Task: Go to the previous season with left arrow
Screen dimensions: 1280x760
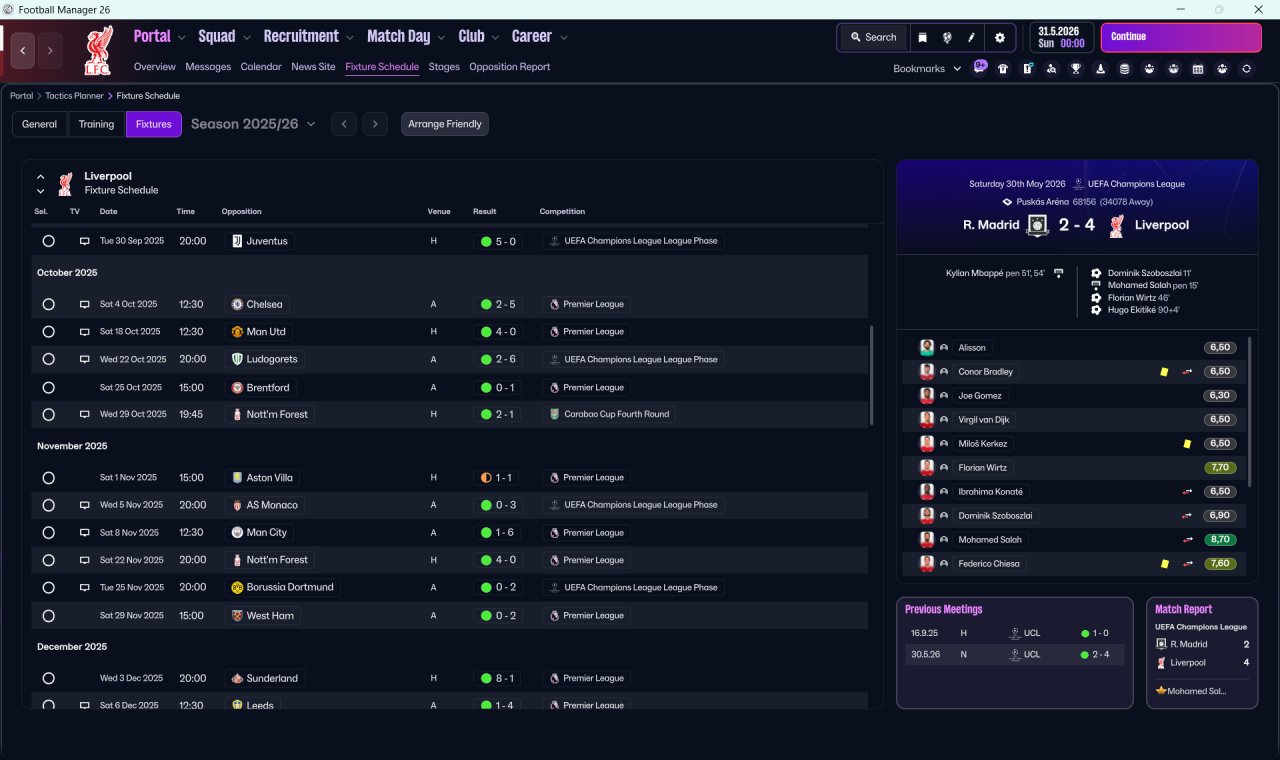Action: pos(343,124)
